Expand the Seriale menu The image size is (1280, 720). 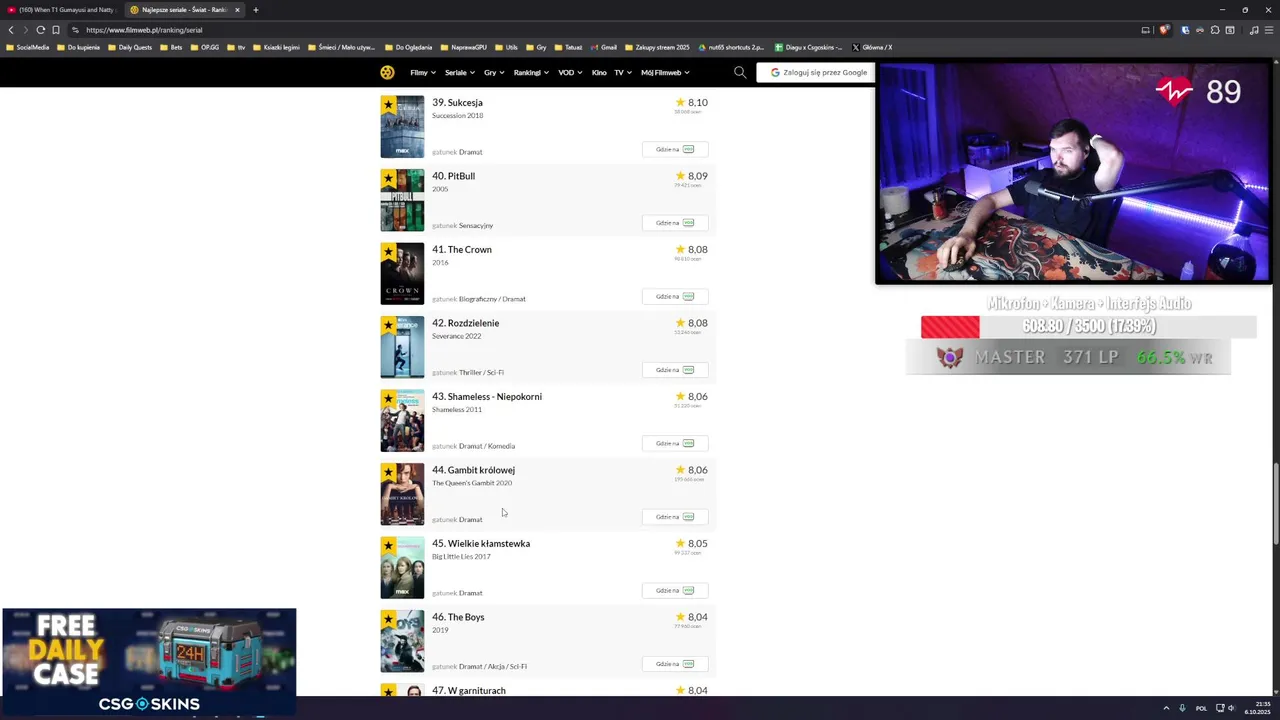(459, 72)
